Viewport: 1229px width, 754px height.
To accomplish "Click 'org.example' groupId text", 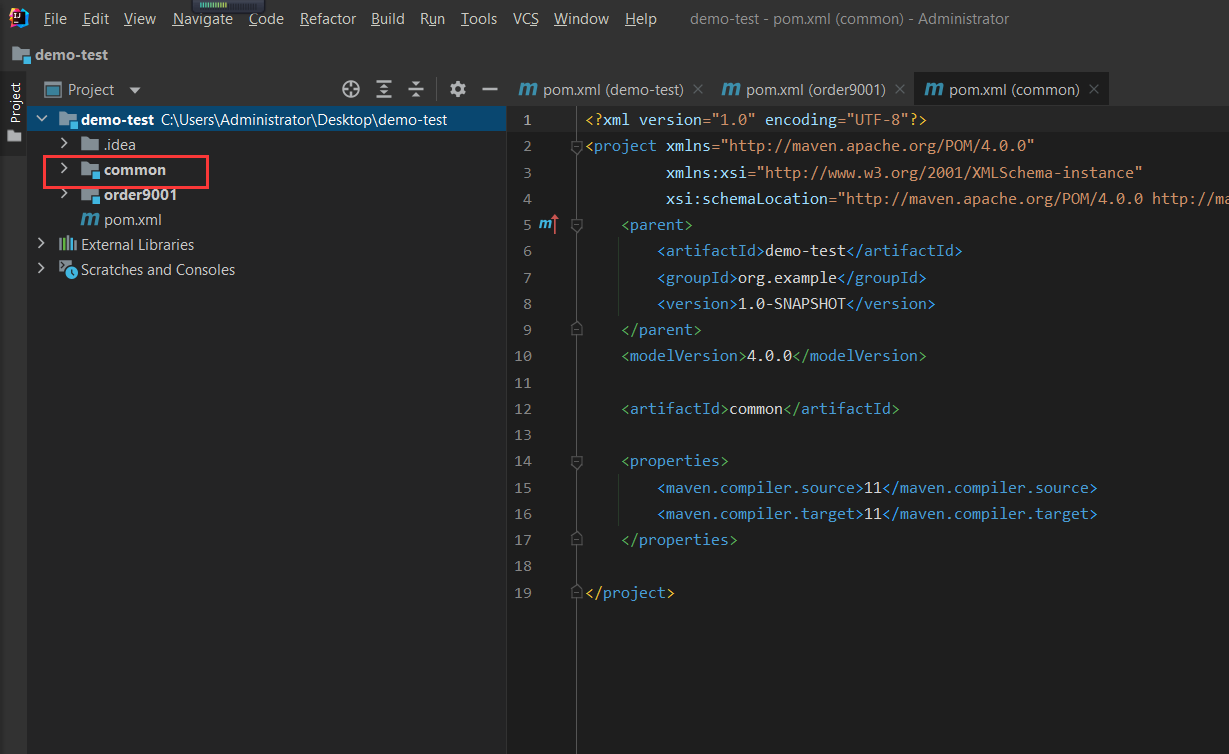I will pos(787,277).
